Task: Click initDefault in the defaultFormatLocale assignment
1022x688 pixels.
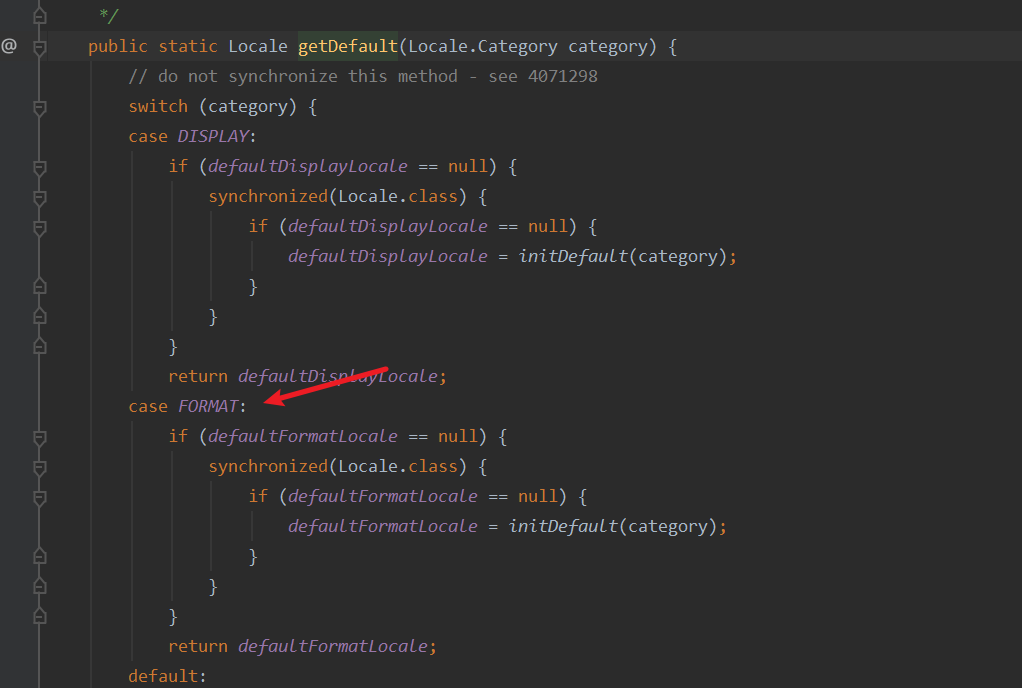Action: click(563, 526)
